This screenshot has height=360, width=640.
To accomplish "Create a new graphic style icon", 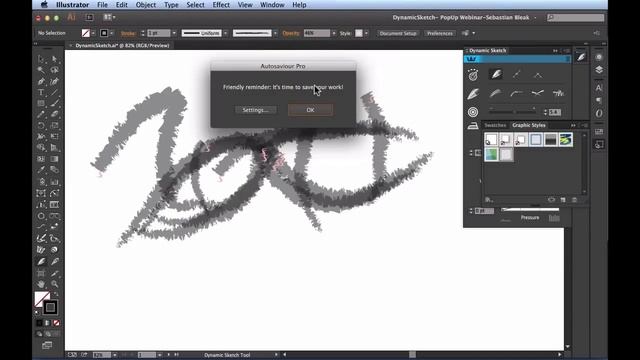I will pos(563,200).
